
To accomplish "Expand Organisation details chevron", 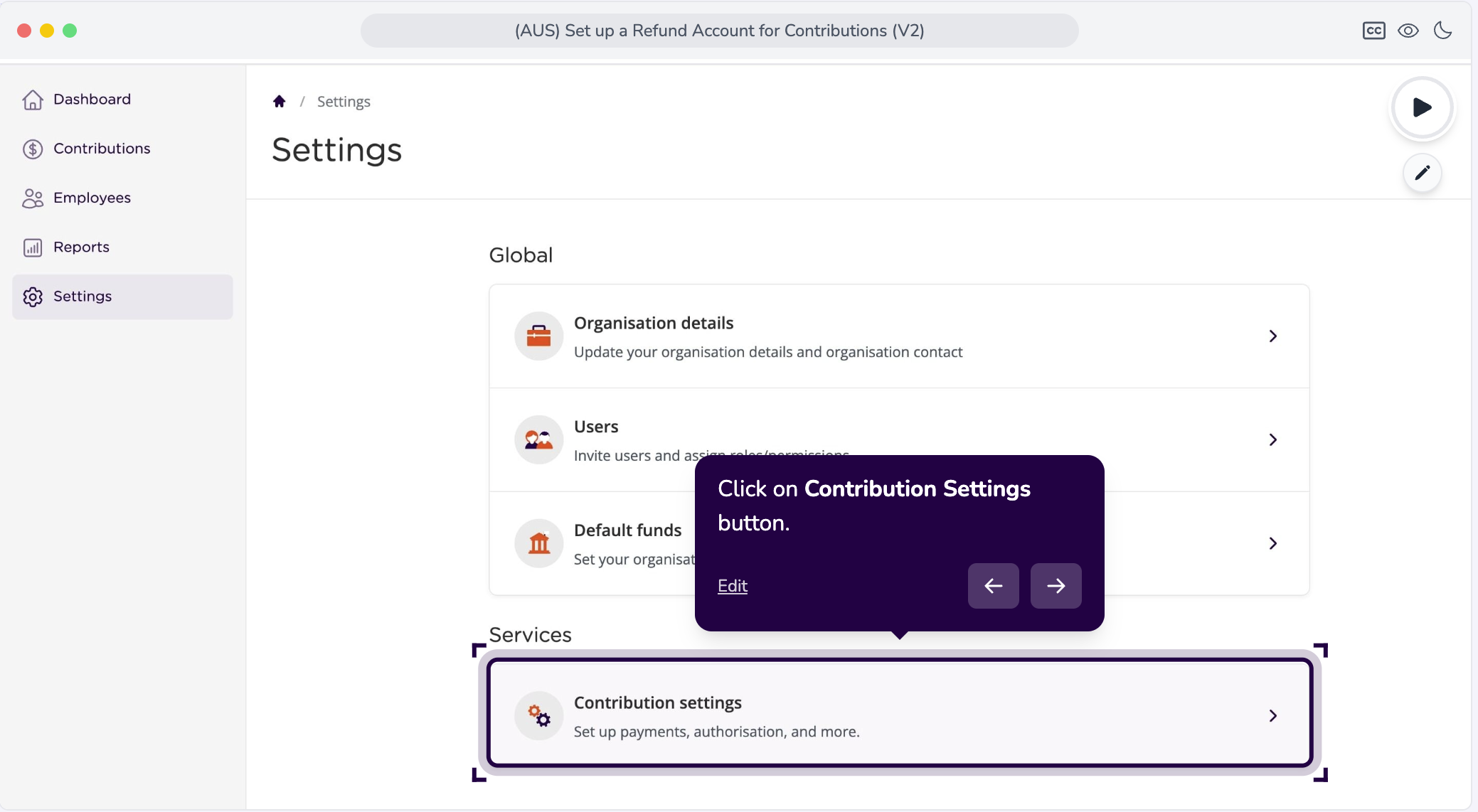I will tap(1273, 336).
